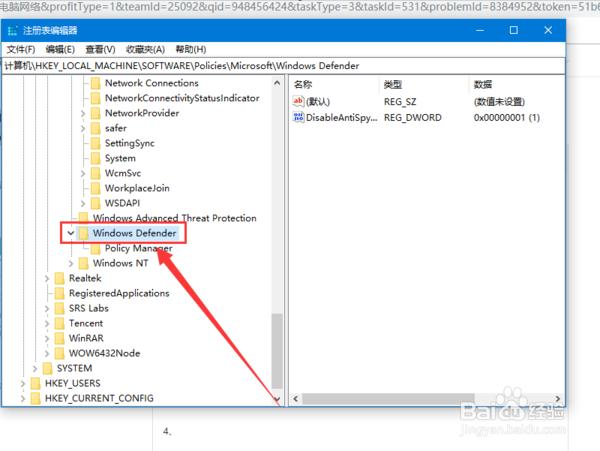Select the SettingSync folder icon
Image resolution: width=600 pixels, height=451 pixels.
pos(96,143)
